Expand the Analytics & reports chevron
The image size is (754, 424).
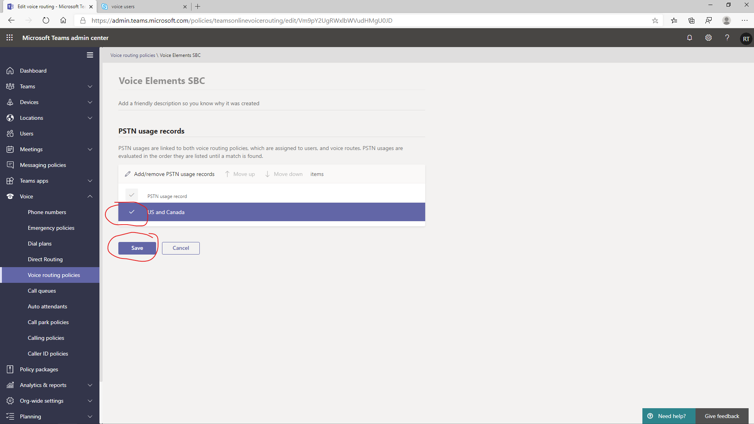point(90,385)
